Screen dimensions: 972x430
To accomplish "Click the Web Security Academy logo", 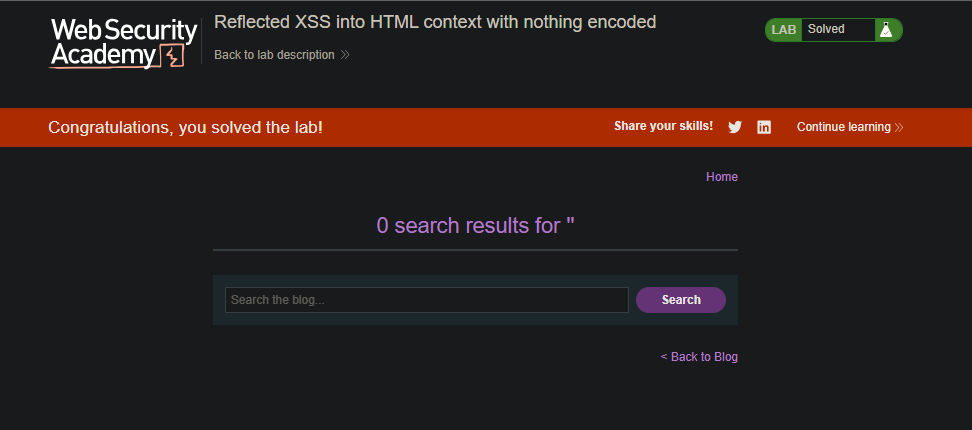I will point(123,43).
